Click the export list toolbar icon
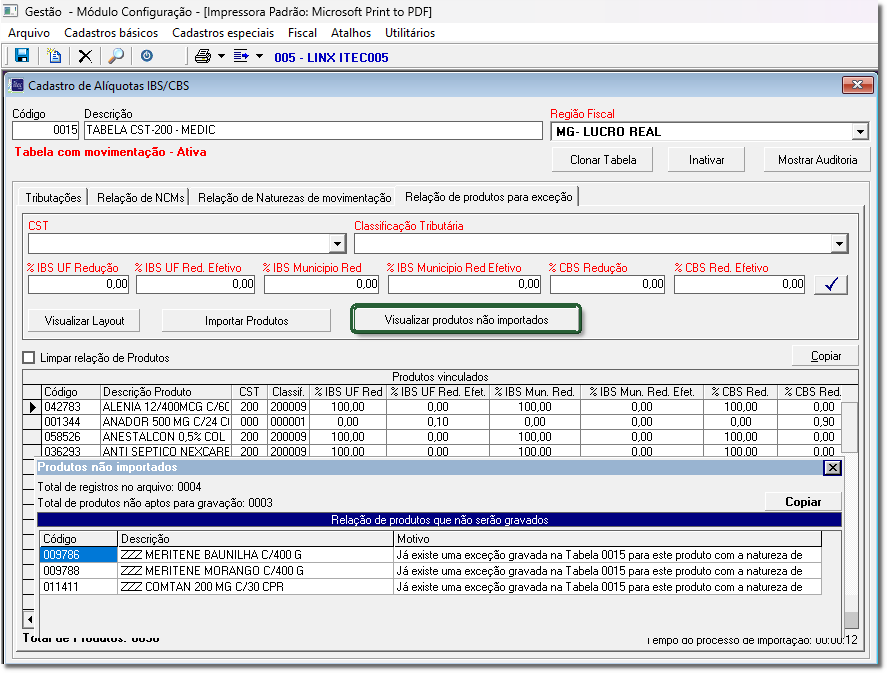The width and height of the screenshot is (887, 673). point(241,56)
